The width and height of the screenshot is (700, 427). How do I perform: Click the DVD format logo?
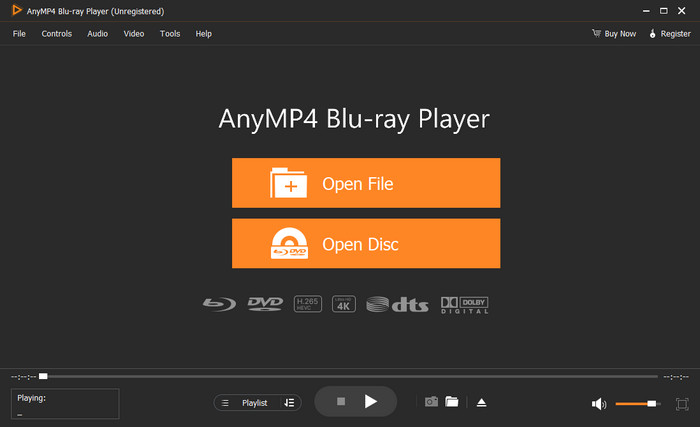[265, 304]
